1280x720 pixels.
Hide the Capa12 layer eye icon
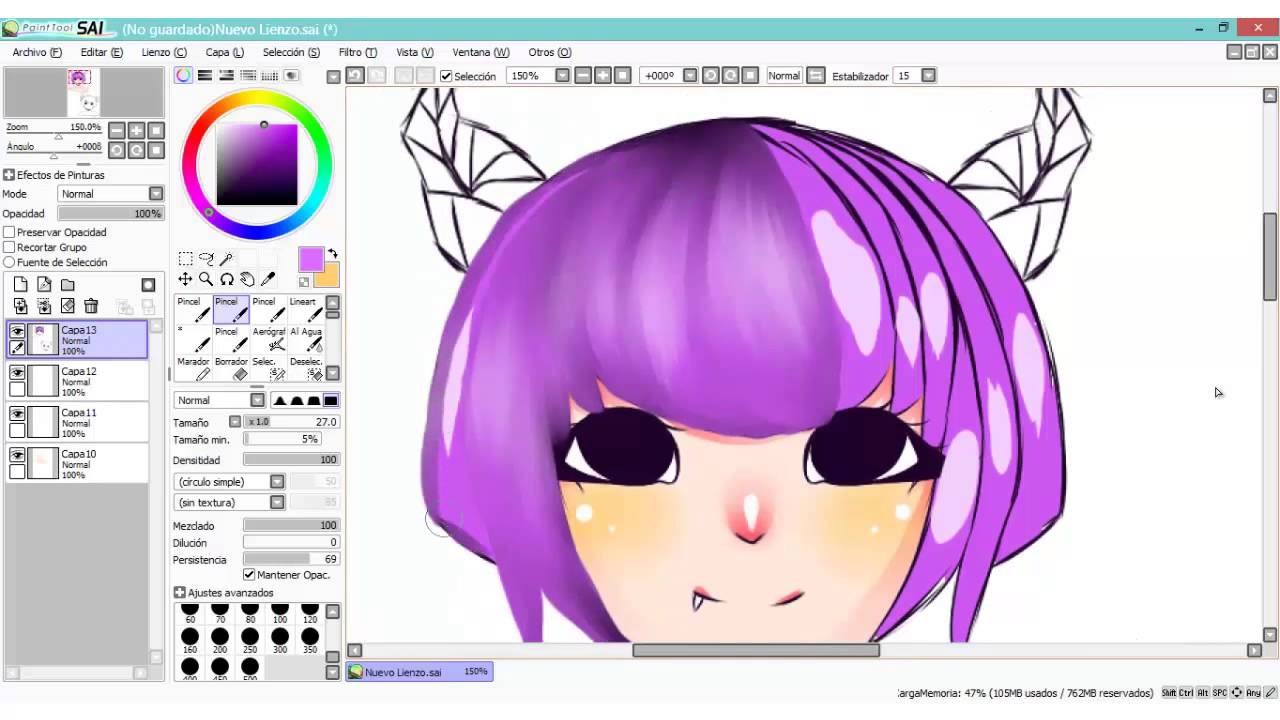pyautogui.click(x=17, y=372)
